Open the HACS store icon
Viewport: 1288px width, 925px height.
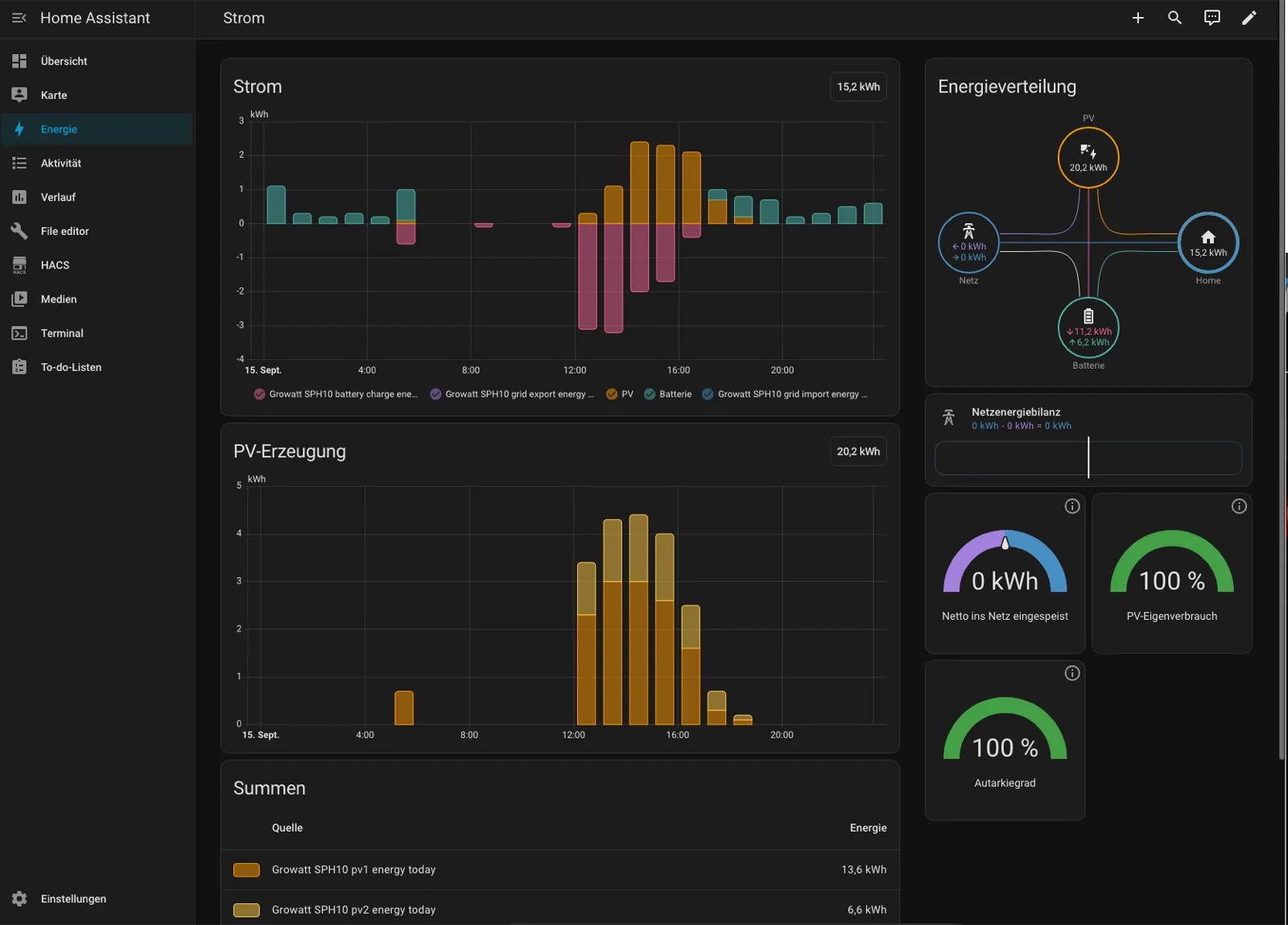(19, 265)
